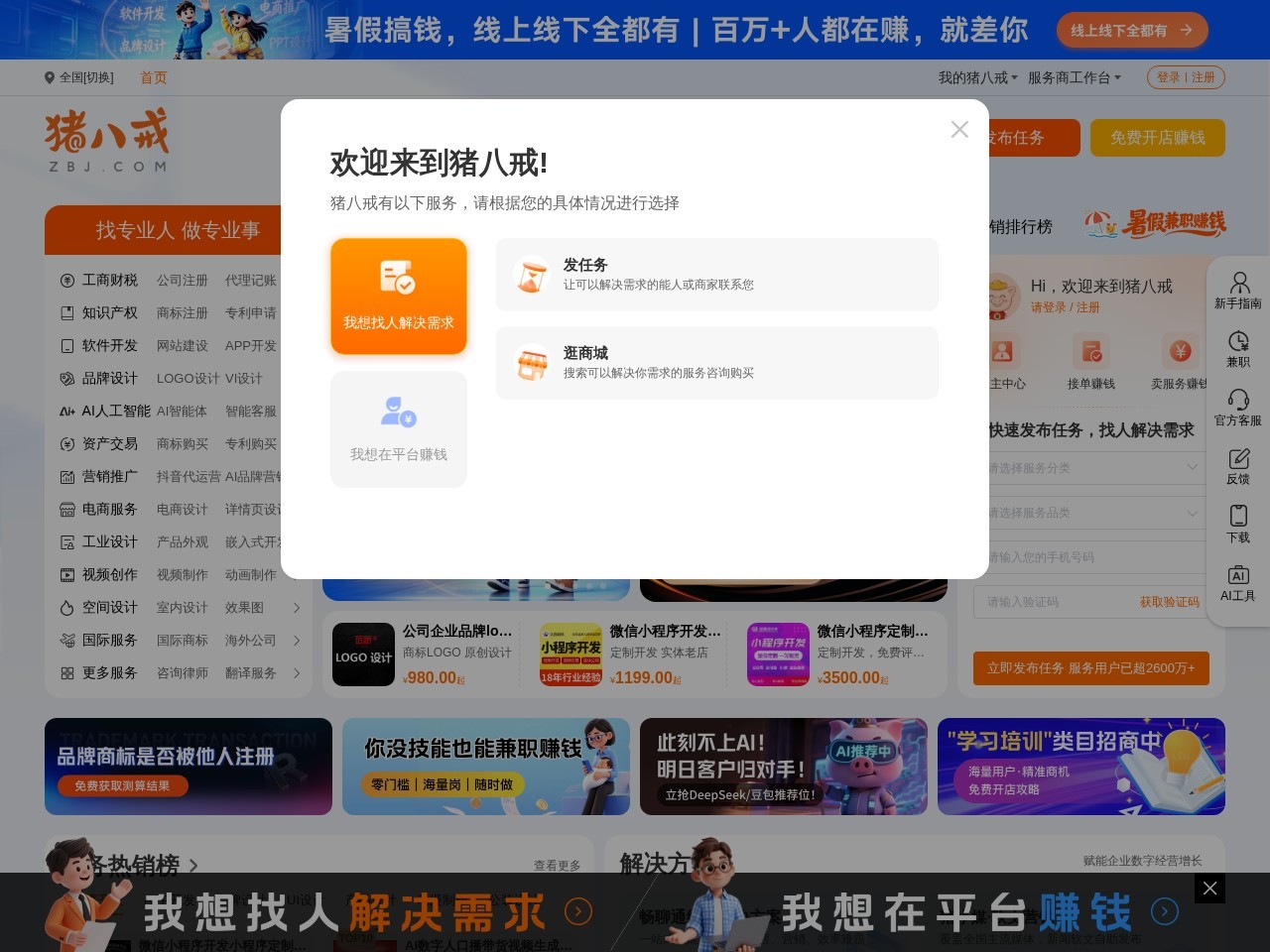
Task: Close the bottom banner with X
Action: (x=1209, y=888)
